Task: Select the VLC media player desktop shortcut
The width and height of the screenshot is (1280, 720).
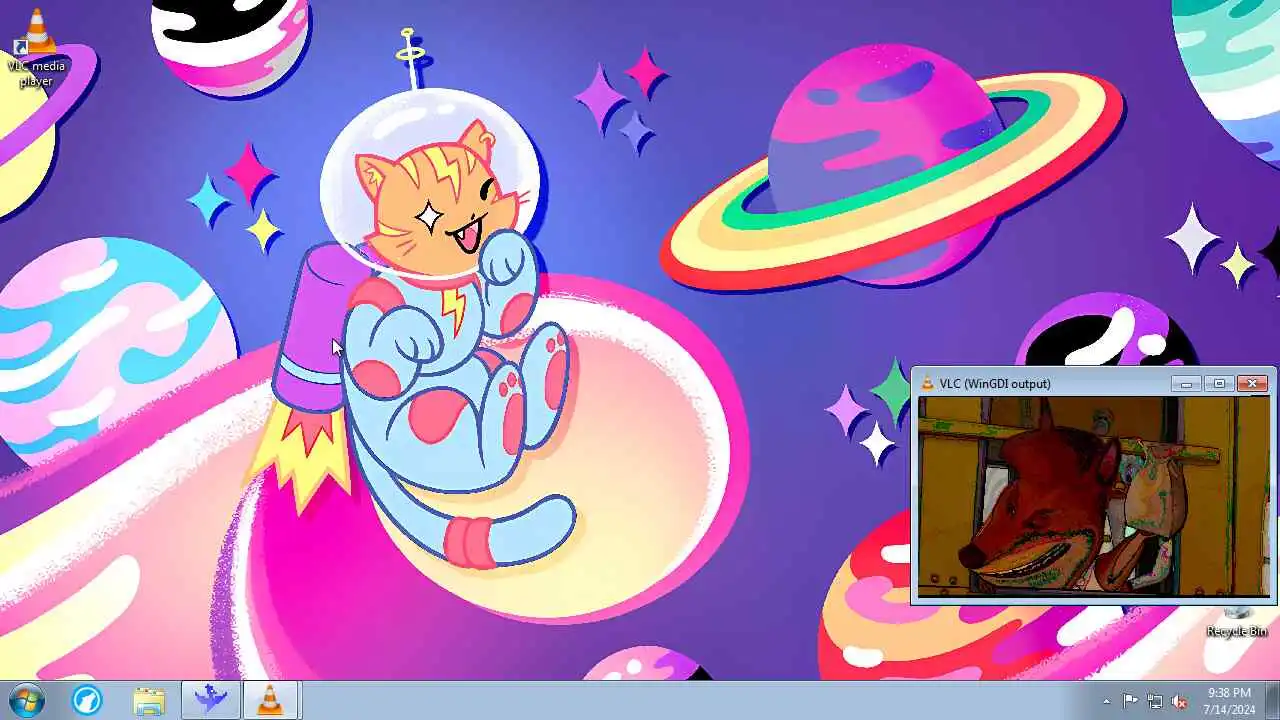Action: [36, 48]
